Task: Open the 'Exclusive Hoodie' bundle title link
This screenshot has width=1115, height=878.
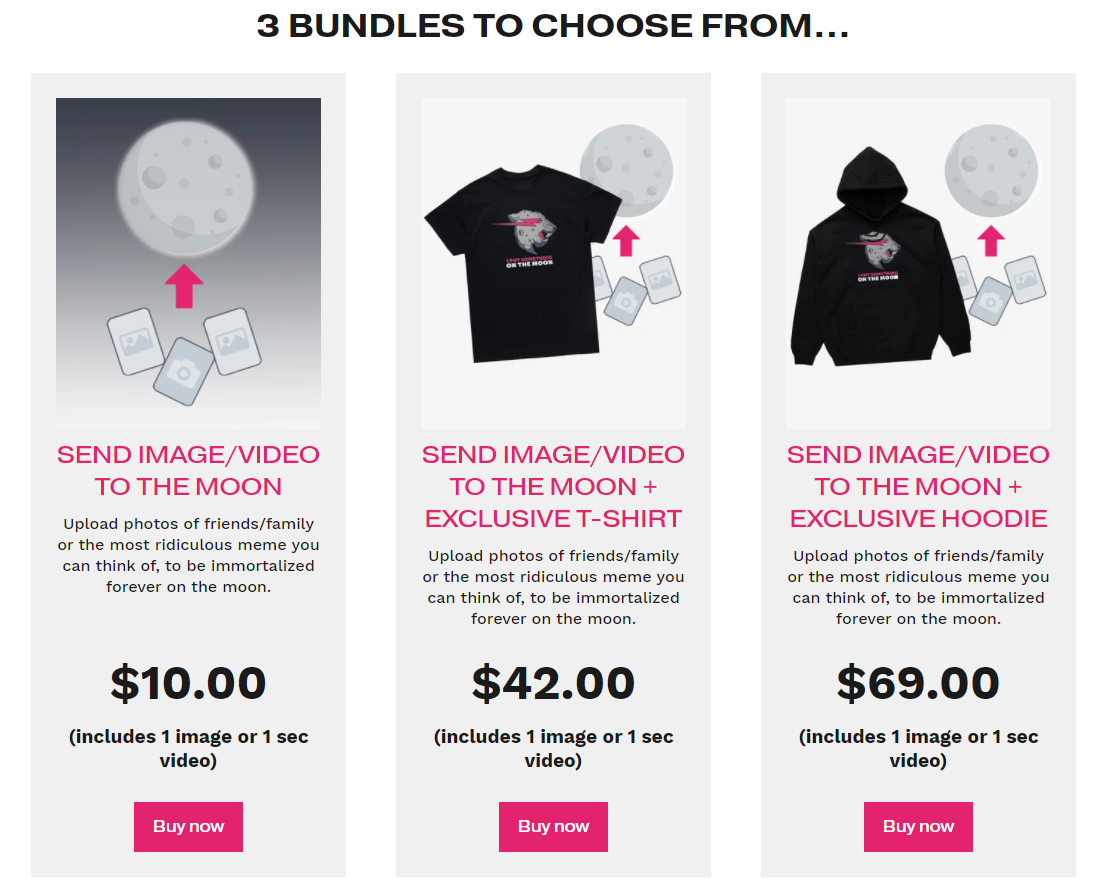Action: click(918, 486)
